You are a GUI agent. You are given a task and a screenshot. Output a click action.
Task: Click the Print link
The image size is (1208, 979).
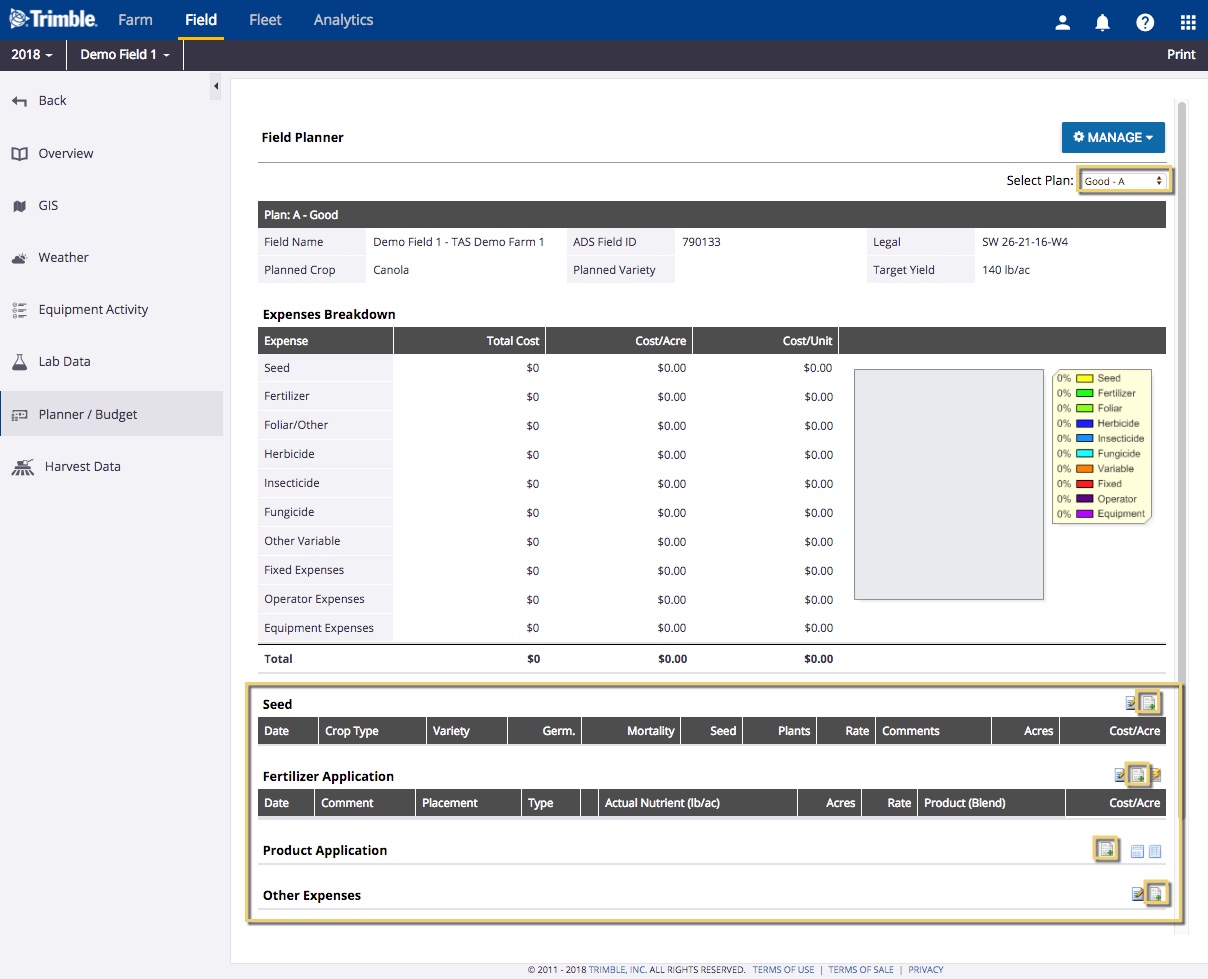coord(1181,55)
